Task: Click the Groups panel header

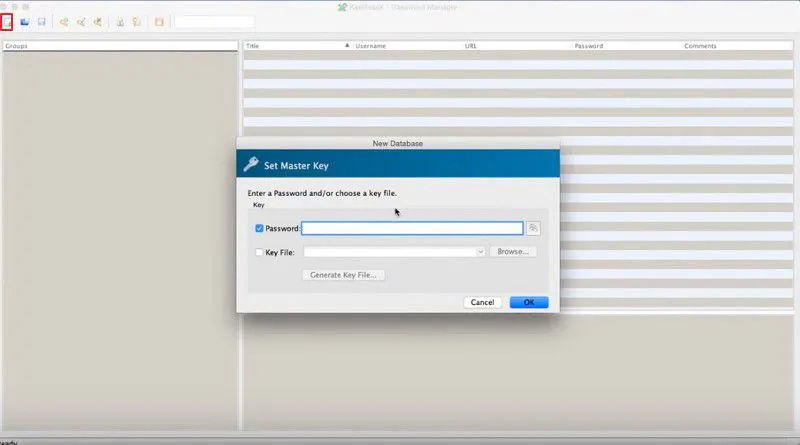Action: [120, 46]
